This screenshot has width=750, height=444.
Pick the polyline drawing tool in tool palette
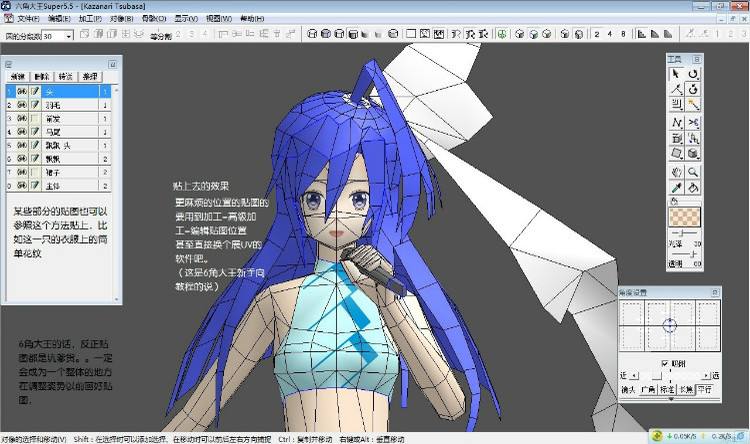676,89
